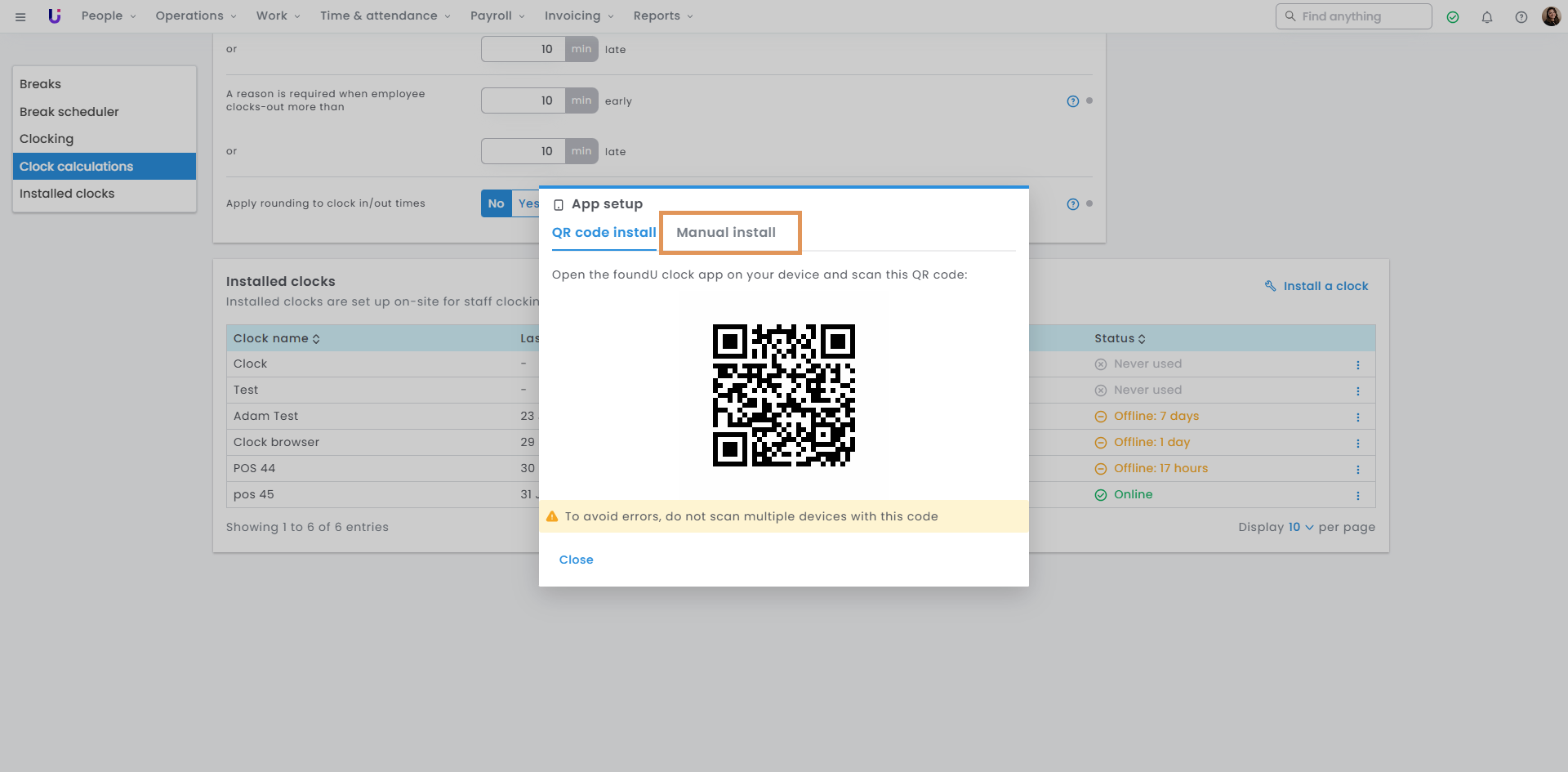Click the foundU logo icon
The width and height of the screenshot is (1568, 772).
click(55, 16)
